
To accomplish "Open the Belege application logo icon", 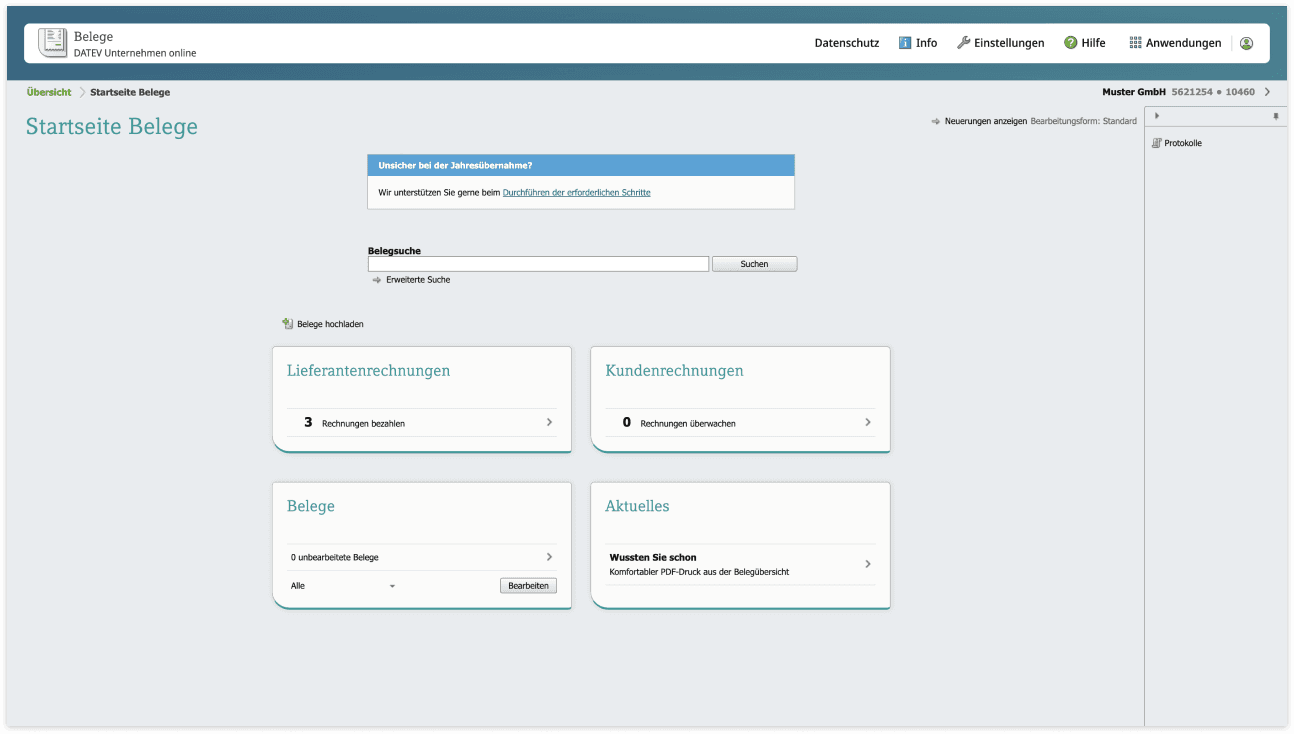I will pos(51,42).
